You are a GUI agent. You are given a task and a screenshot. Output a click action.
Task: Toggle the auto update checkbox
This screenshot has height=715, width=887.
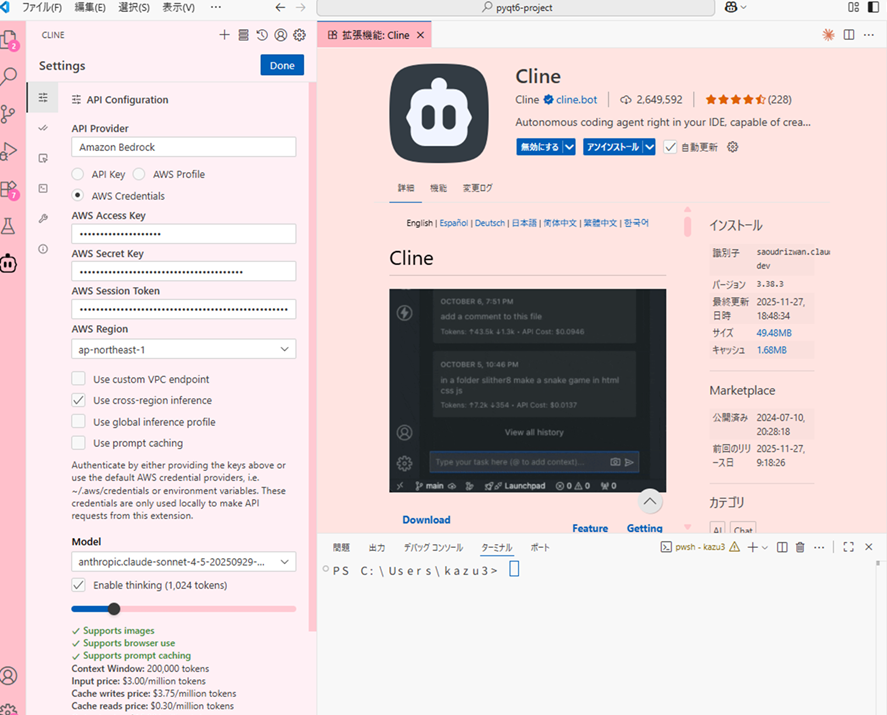pyautogui.click(x=670, y=147)
